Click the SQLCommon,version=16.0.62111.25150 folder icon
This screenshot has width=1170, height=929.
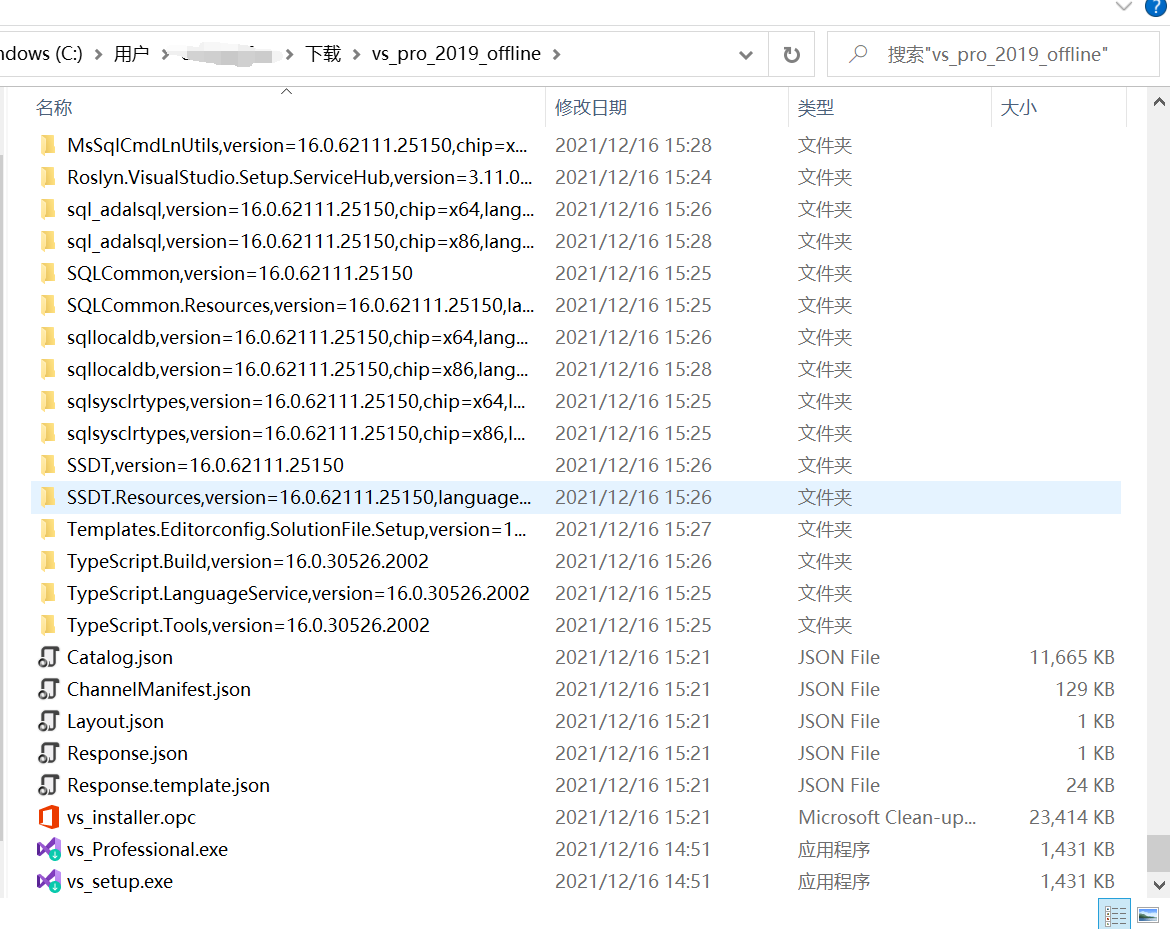[x=49, y=273]
